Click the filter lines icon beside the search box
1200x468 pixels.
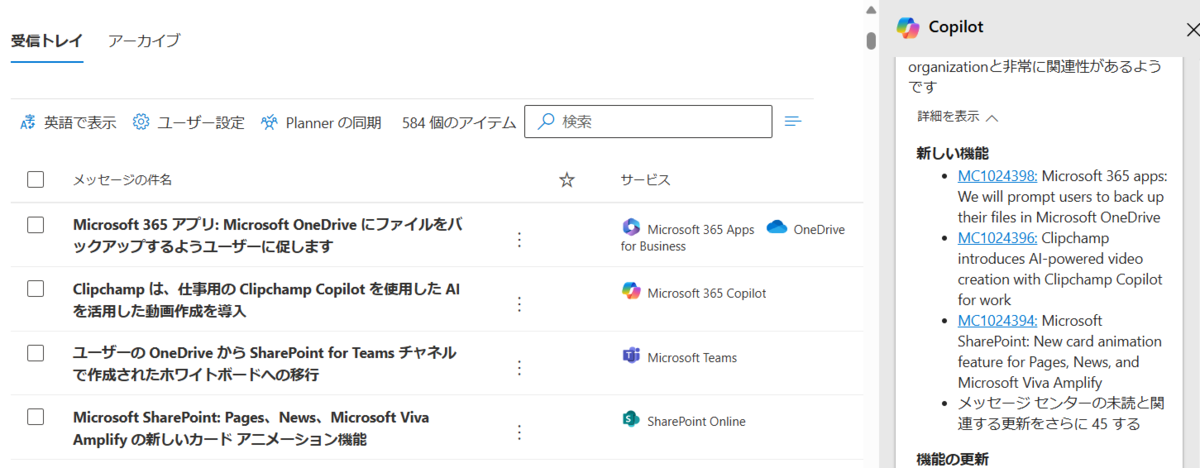pyautogui.click(x=793, y=121)
